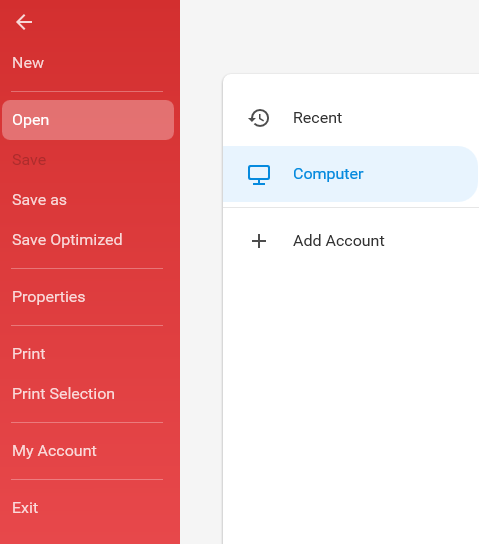The width and height of the screenshot is (479, 544).
Task: Open My Account page
Action: [x=54, y=451]
